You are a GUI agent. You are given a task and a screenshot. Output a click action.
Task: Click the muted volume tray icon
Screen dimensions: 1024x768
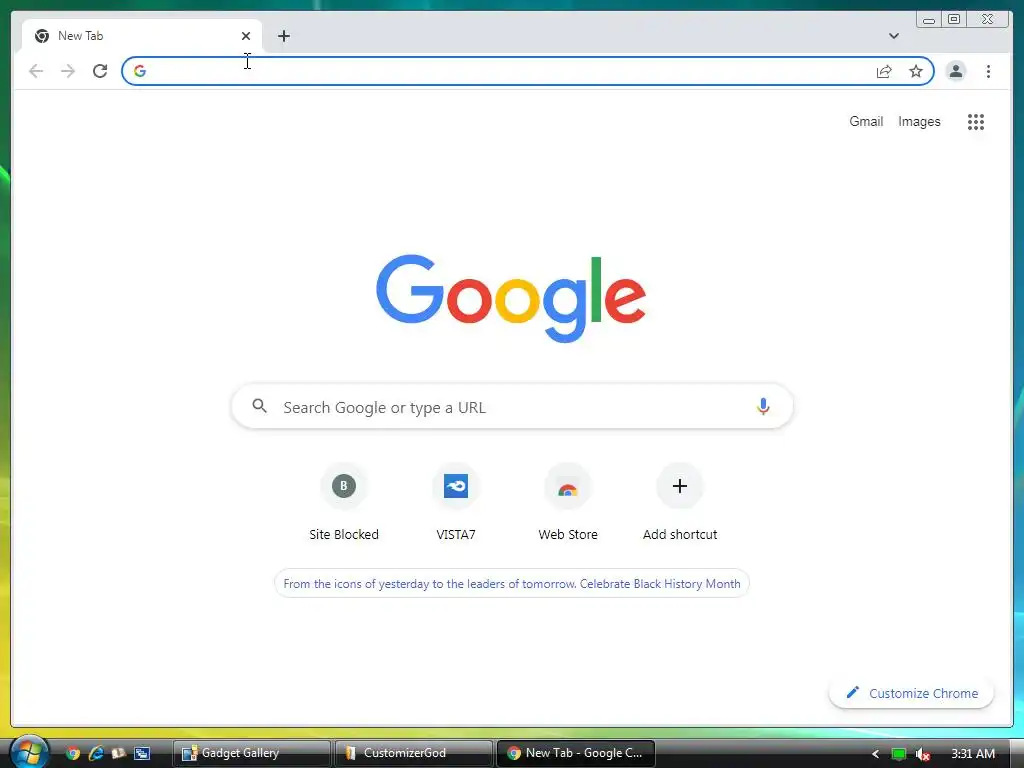click(x=922, y=754)
